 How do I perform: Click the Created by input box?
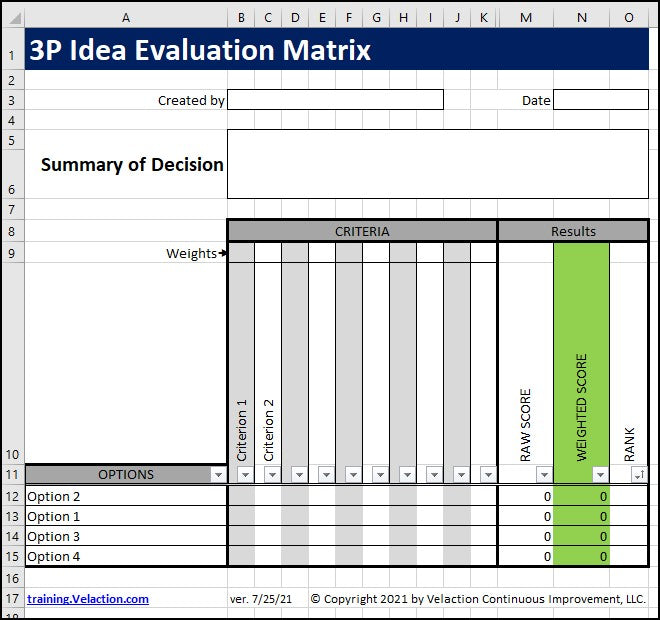point(335,100)
